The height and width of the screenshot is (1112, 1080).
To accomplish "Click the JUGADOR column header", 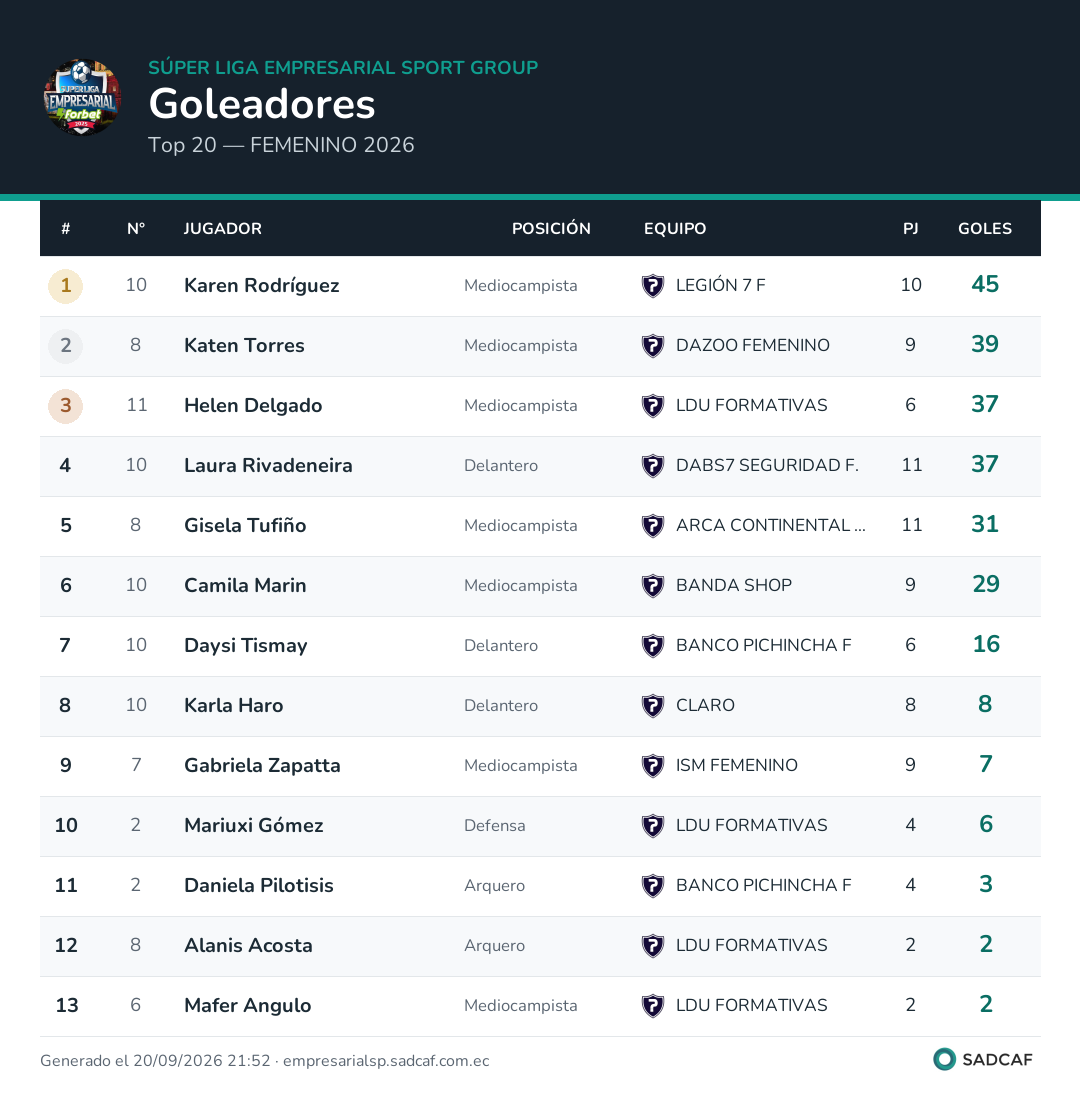I will click(223, 228).
